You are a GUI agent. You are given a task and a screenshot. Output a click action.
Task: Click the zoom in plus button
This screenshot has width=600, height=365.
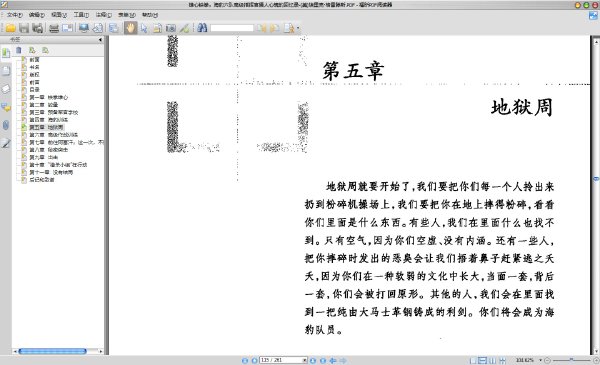(596, 360)
